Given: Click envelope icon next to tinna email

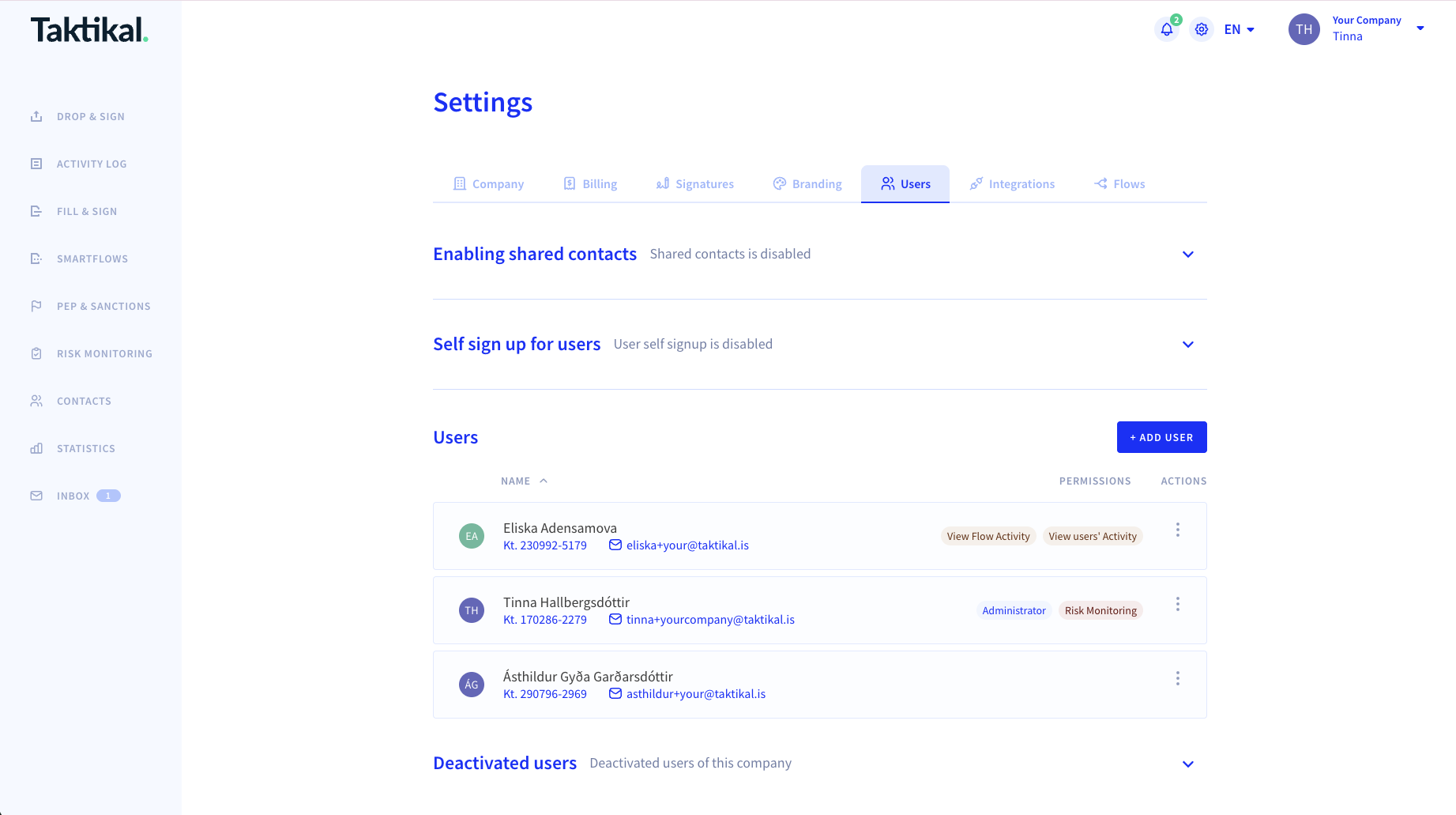Looking at the screenshot, I should (x=615, y=619).
